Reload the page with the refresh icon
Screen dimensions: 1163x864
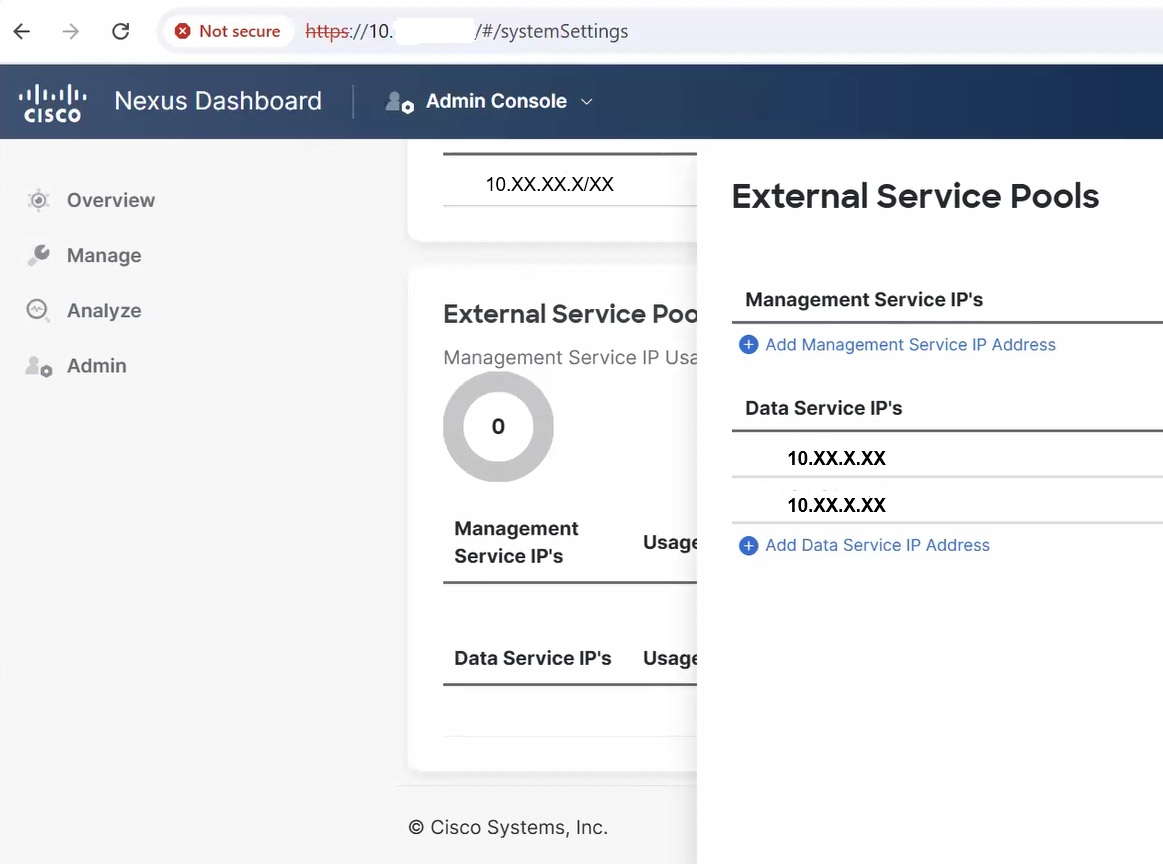tap(120, 31)
